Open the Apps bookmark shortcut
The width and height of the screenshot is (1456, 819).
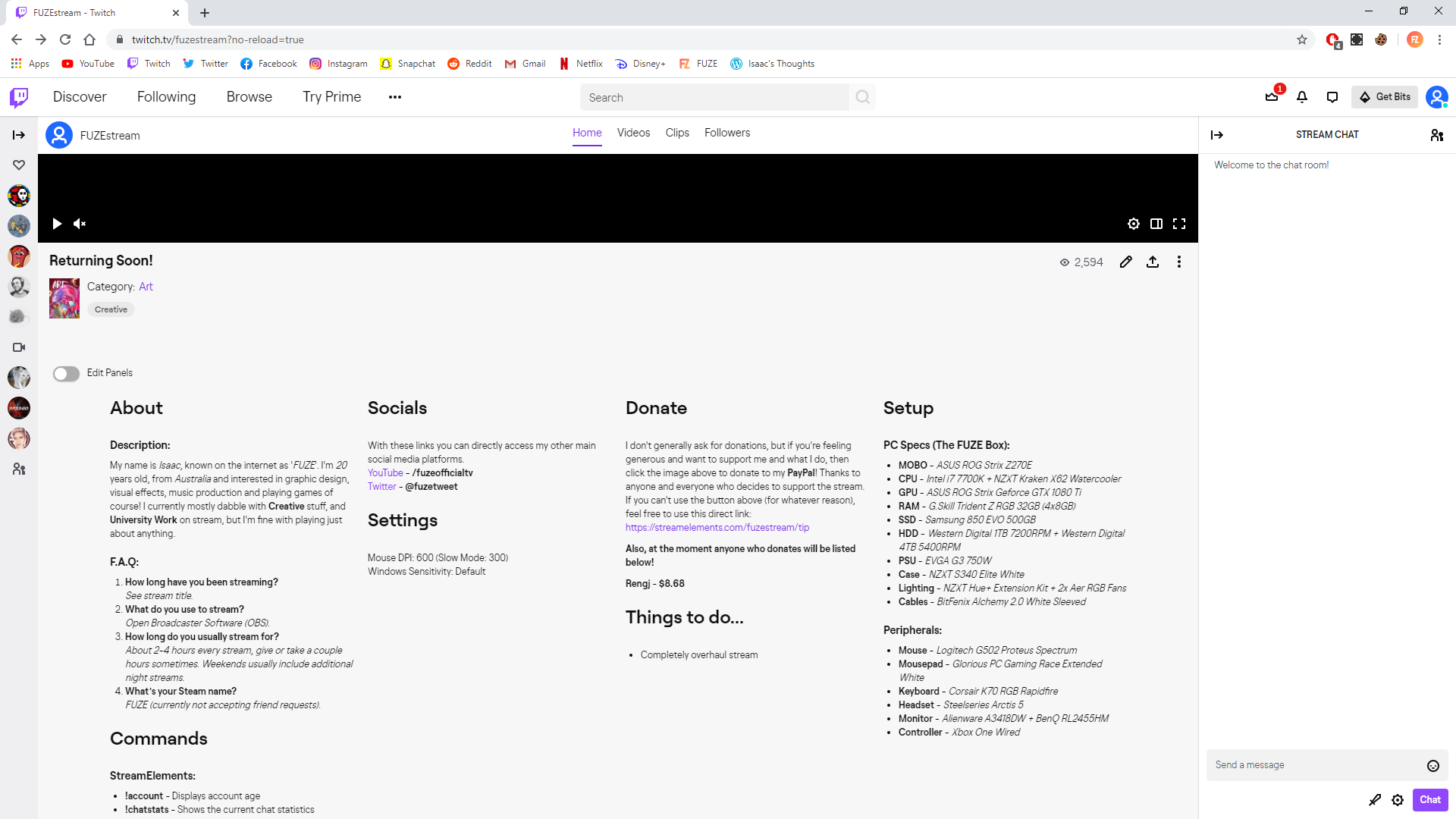click(x=30, y=64)
